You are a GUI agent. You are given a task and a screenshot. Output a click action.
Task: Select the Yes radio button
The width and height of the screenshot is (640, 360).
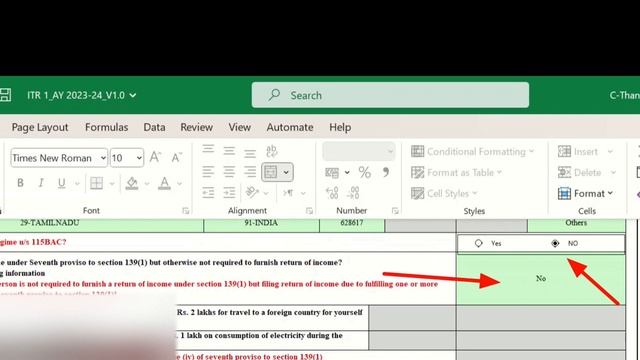coord(478,243)
